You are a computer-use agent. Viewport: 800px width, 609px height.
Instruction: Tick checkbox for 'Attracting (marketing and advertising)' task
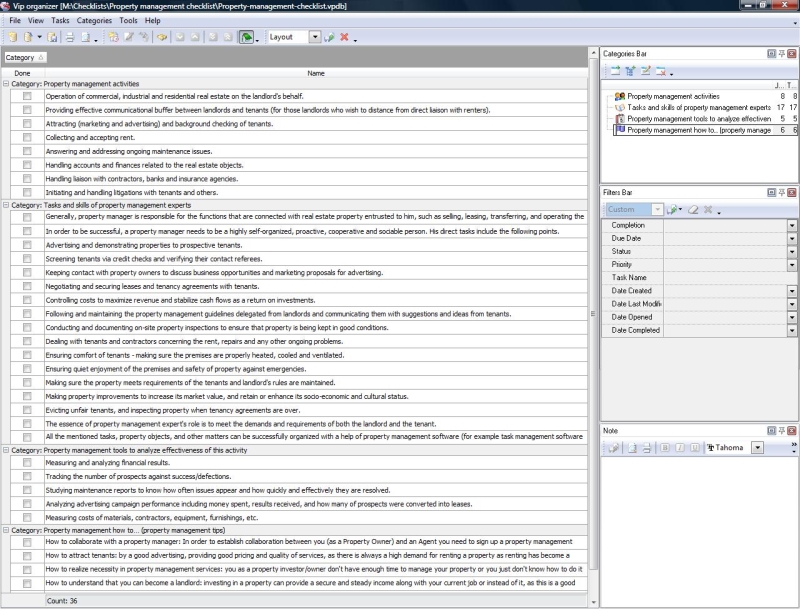[27, 124]
